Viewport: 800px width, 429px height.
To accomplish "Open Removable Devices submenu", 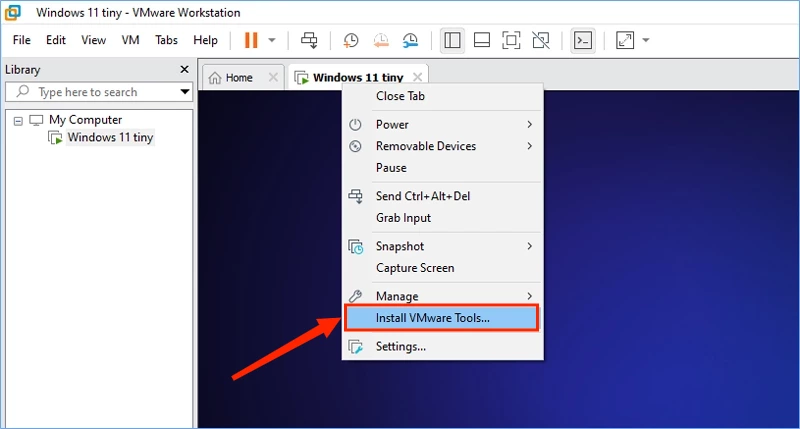I will point(442,146).
